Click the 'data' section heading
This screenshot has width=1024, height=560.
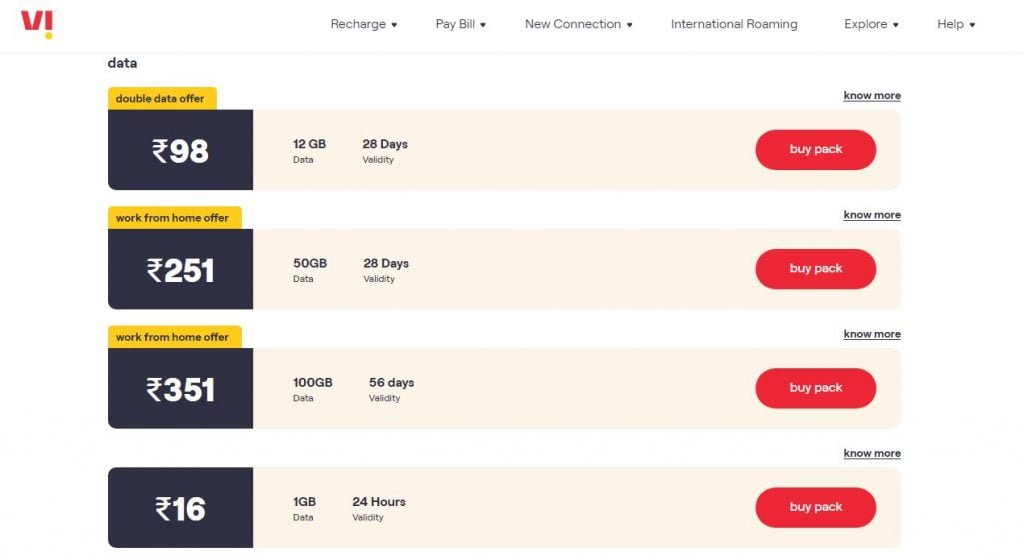[122, 63]
